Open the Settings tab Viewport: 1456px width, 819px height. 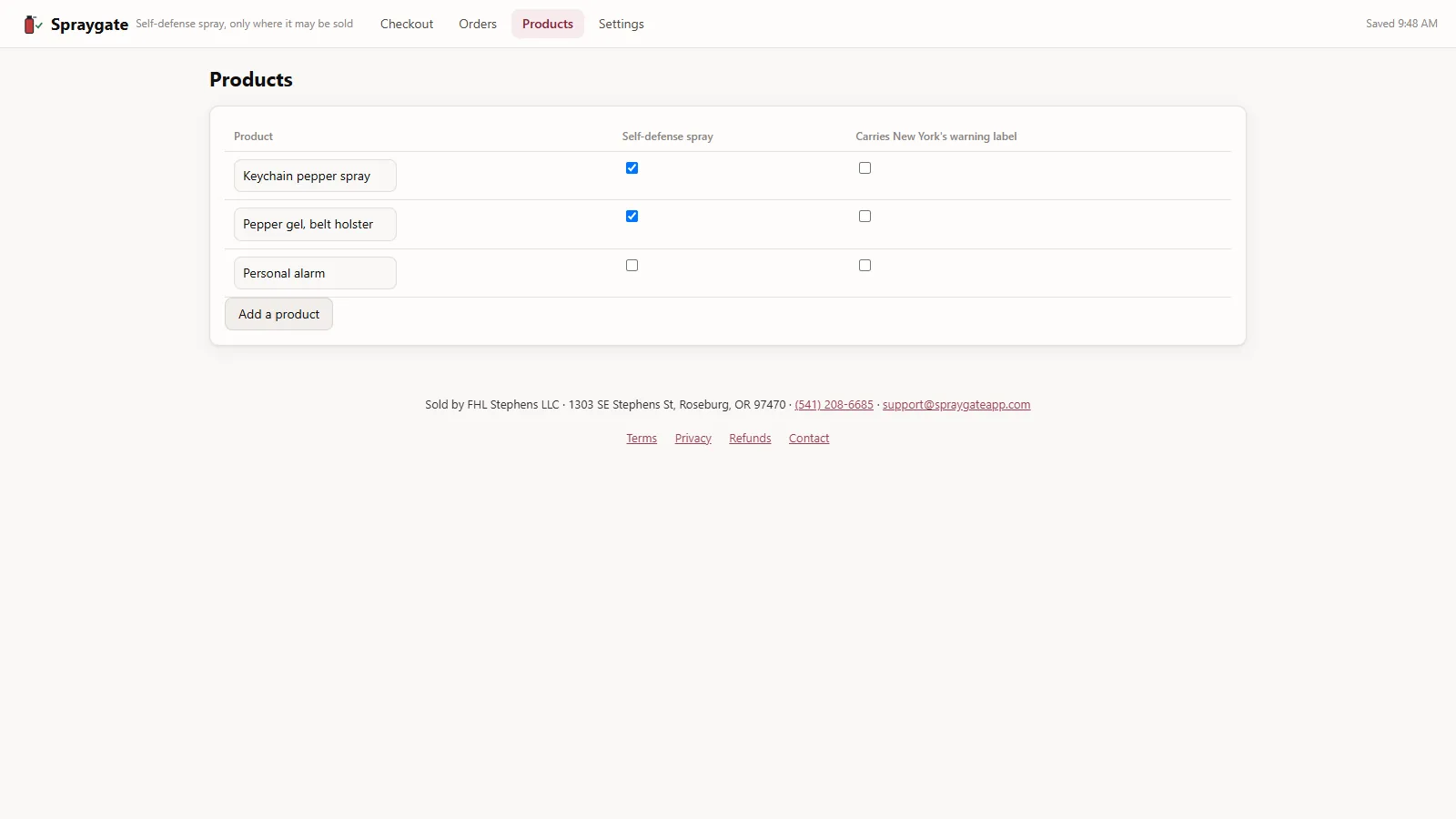[622, 24]
